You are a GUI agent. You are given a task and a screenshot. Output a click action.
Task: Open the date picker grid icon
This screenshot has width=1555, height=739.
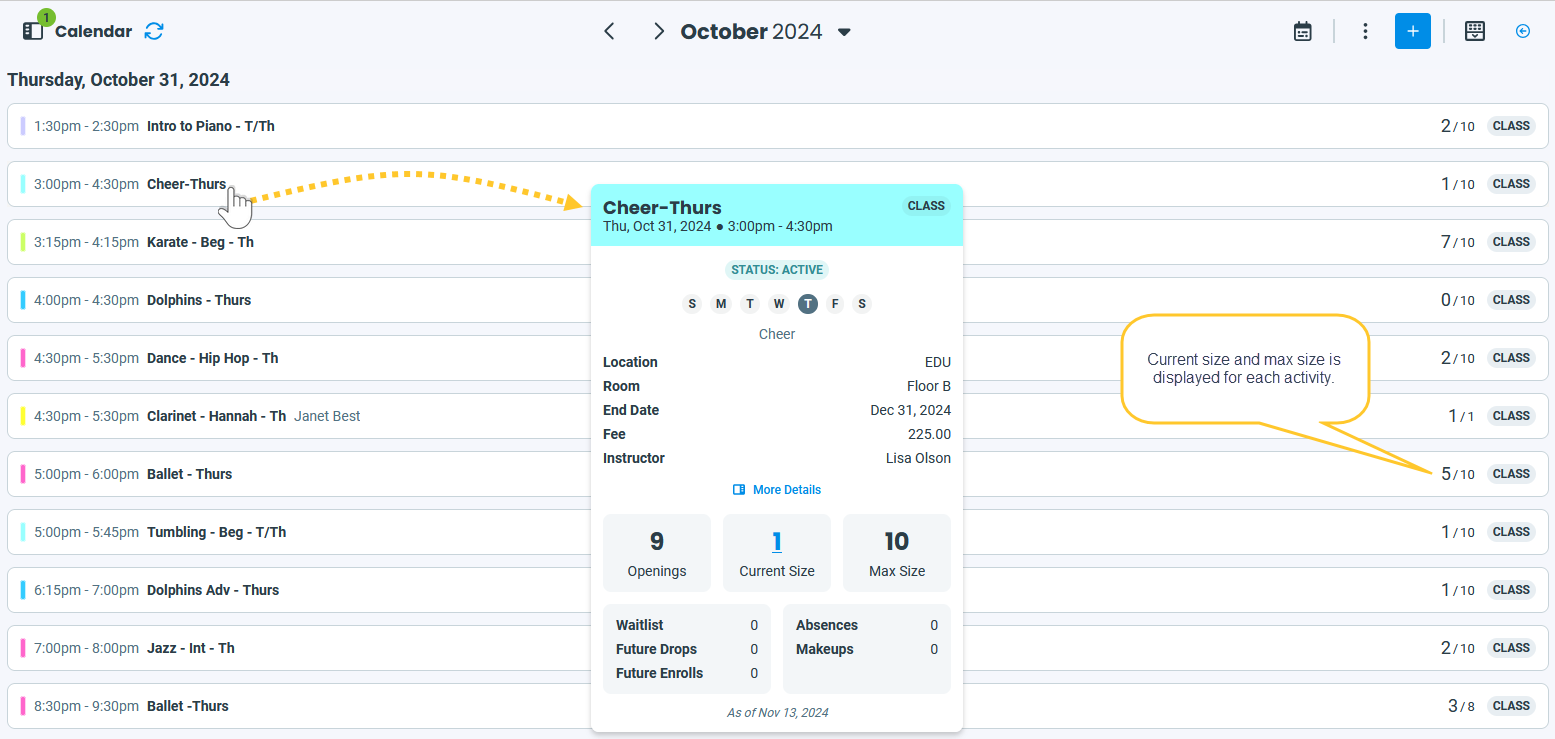pyautogui.click(x=1475, y=31)
